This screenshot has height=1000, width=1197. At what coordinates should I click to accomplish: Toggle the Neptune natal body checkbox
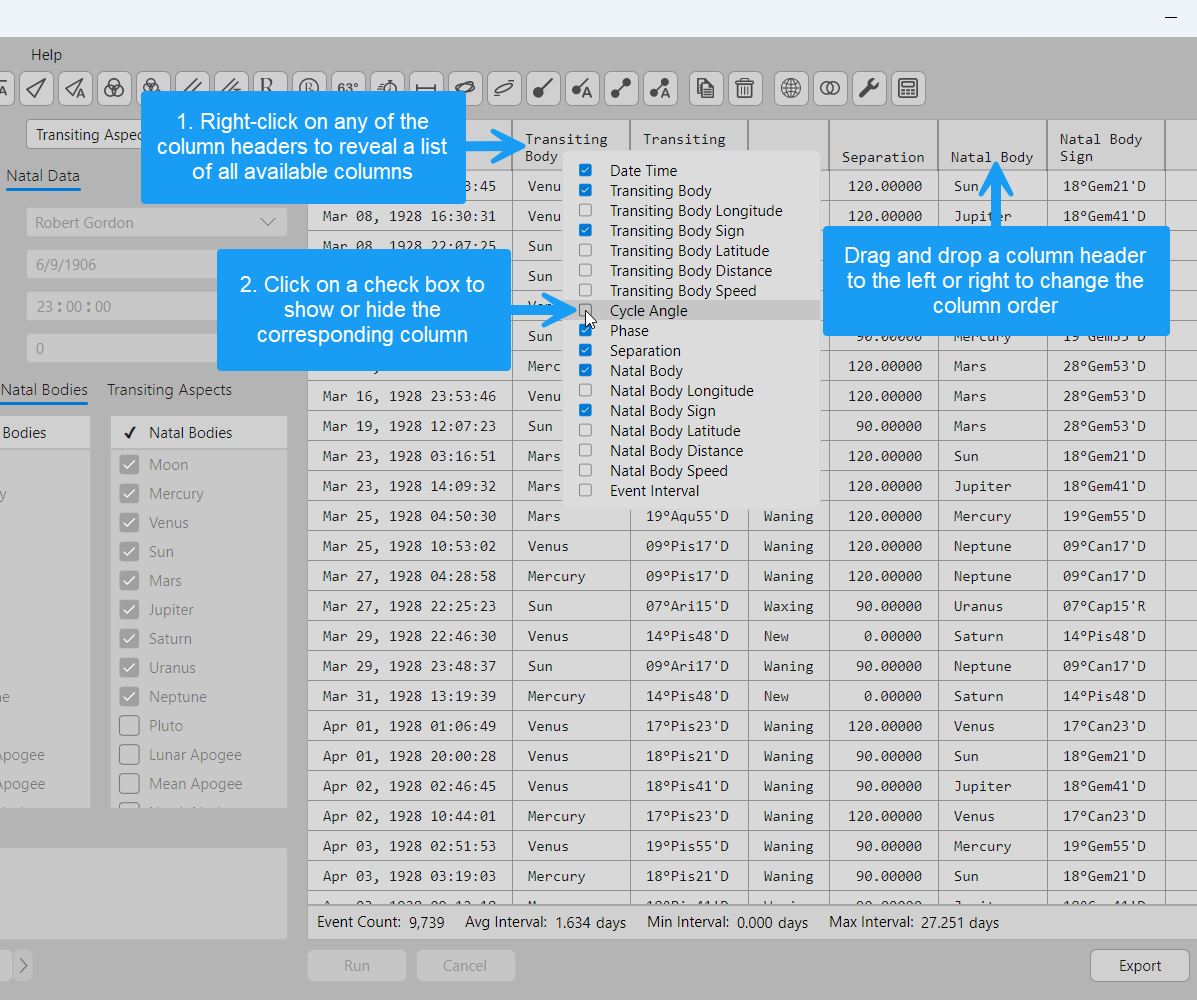coord(129,696)
